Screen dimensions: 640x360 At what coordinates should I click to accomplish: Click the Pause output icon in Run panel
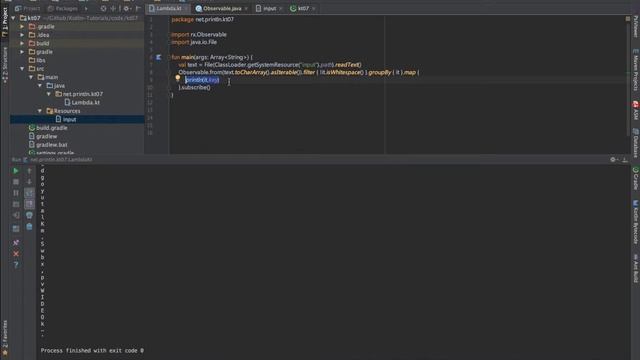click(16, 193)
